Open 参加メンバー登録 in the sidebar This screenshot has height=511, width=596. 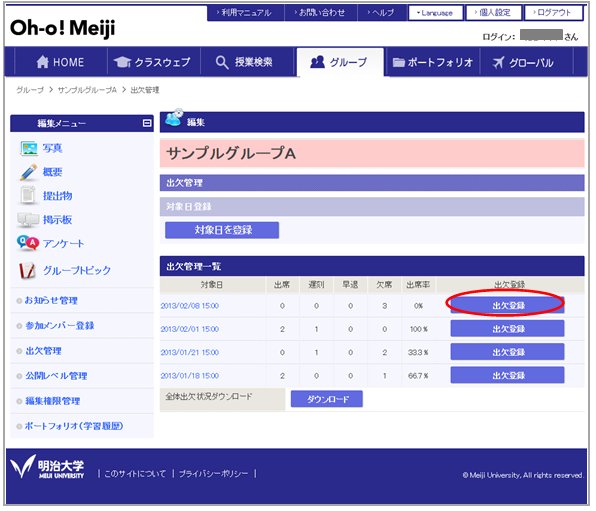point(60,326)
